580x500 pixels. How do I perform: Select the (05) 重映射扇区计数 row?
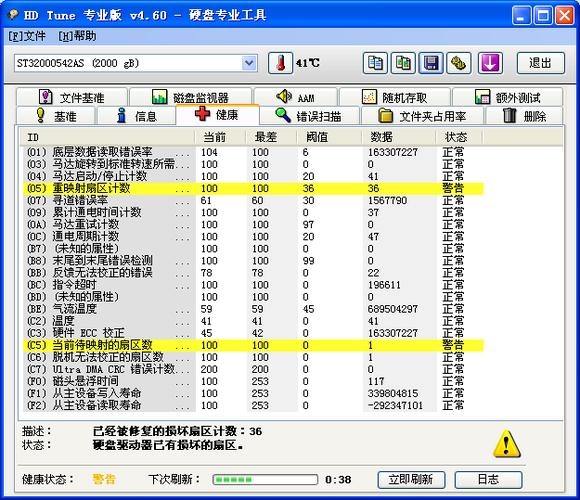point(253,188)
